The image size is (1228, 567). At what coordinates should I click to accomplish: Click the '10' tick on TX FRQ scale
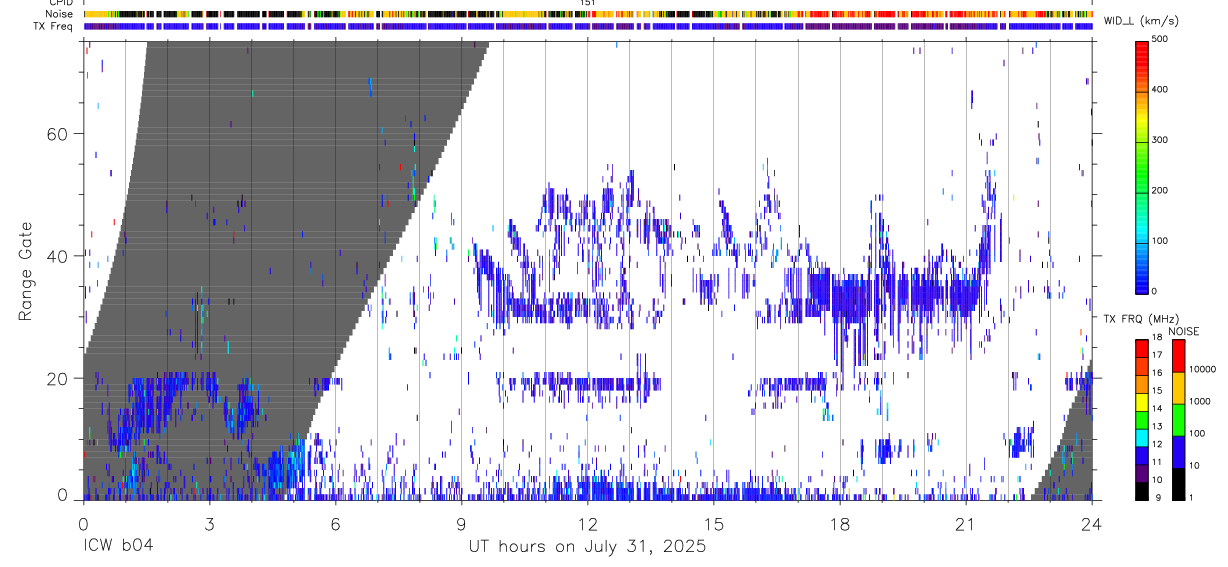click(1158, 480)
